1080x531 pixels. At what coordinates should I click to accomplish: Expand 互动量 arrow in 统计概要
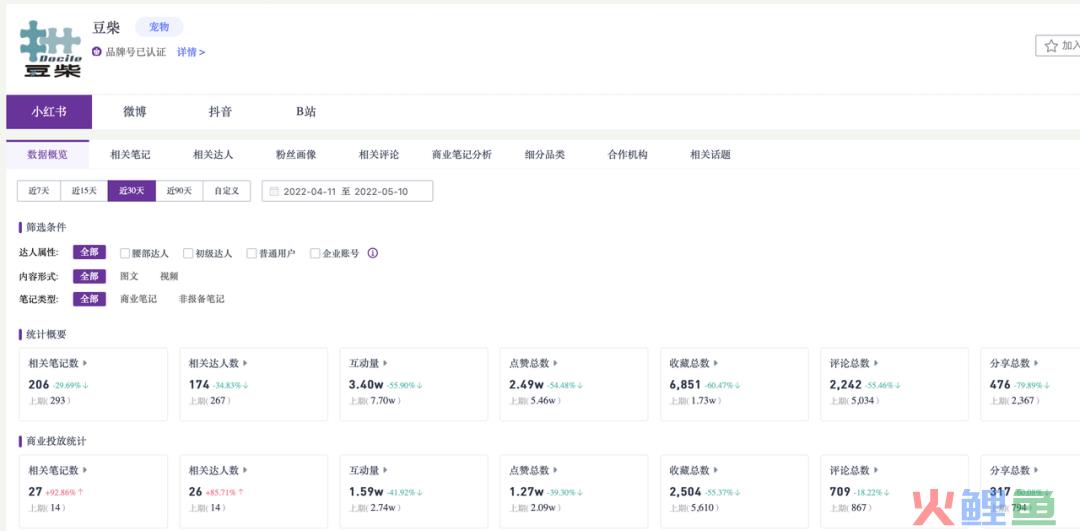point(386,363)
